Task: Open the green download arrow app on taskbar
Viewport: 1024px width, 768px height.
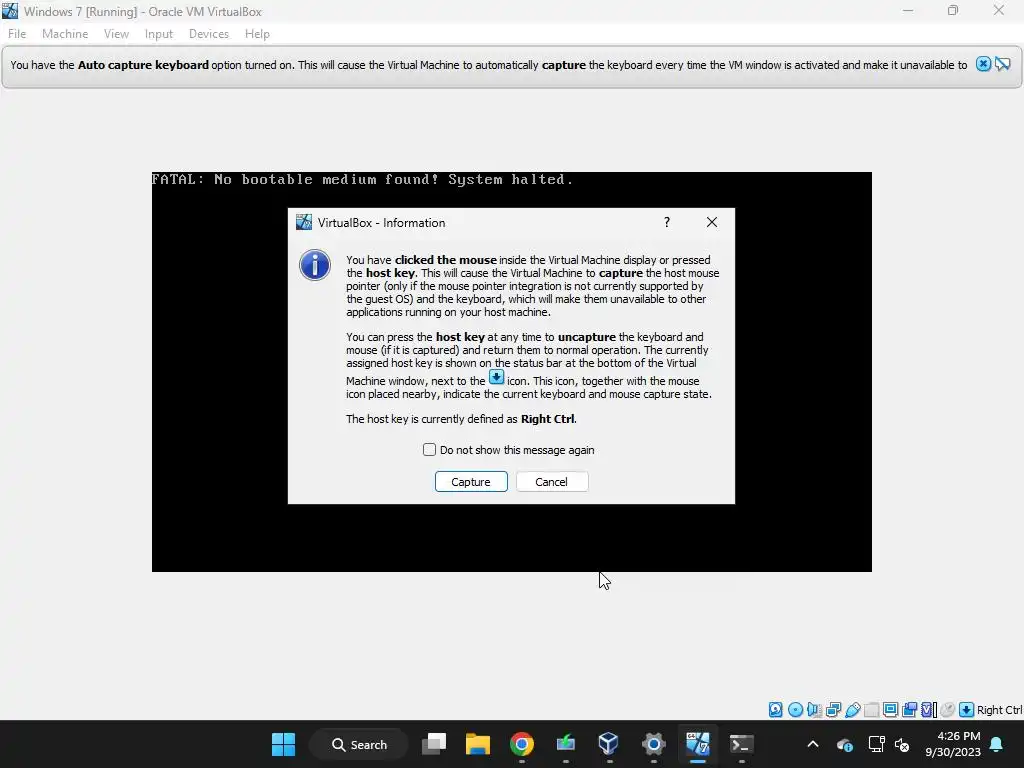Action: point(566,744)
